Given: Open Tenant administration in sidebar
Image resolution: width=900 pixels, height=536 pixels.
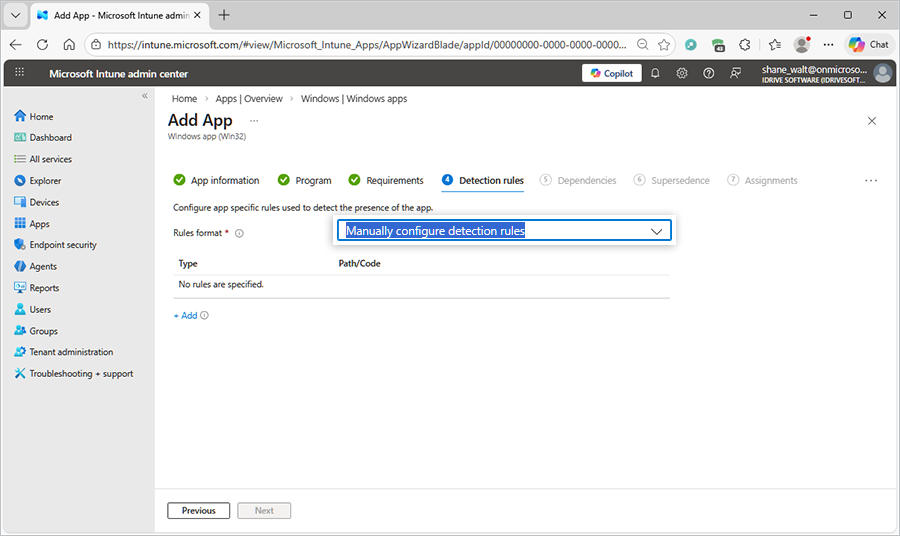Looking at the screenshot, I should 70,352.
